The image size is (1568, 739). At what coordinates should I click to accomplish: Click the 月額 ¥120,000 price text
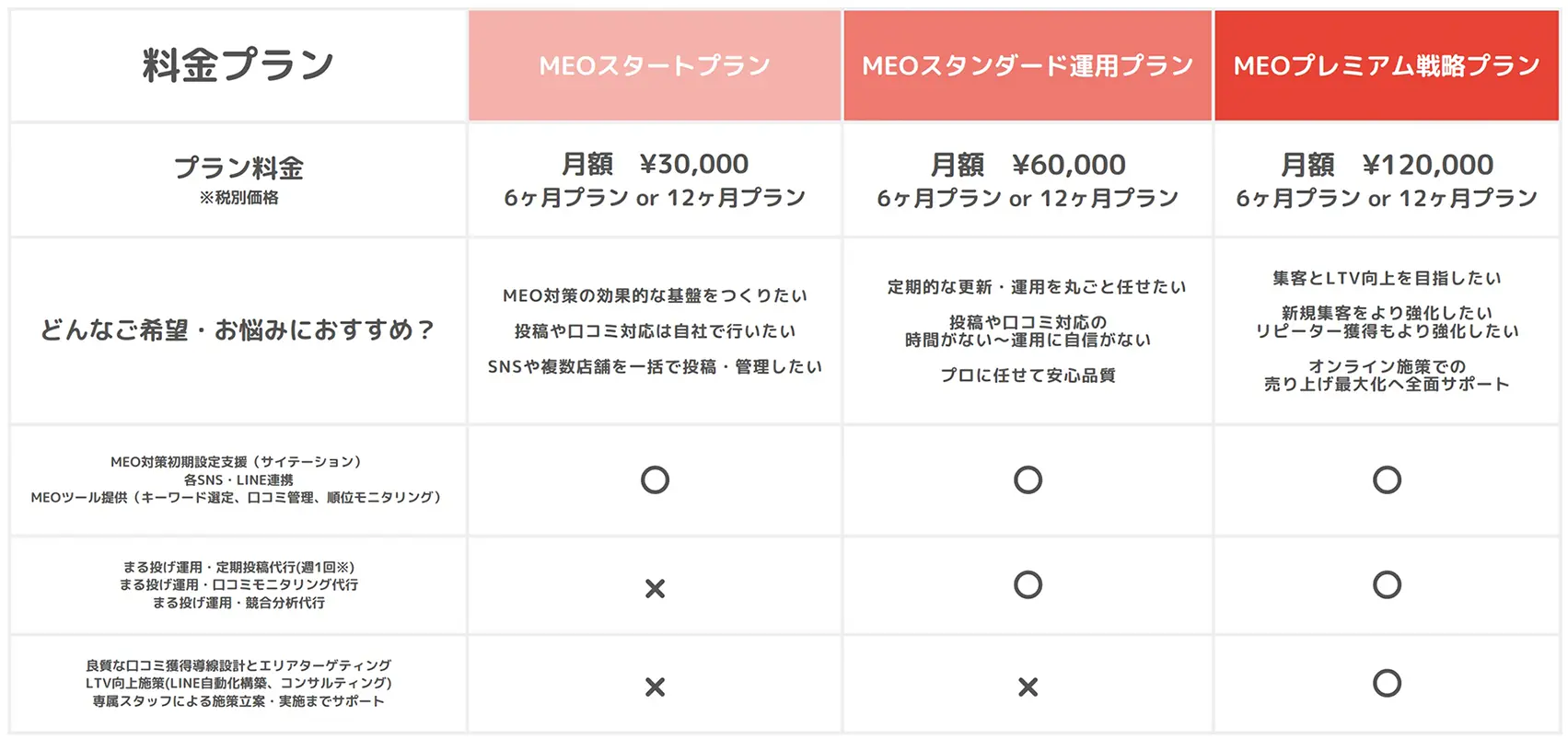tap(1387, 165)
